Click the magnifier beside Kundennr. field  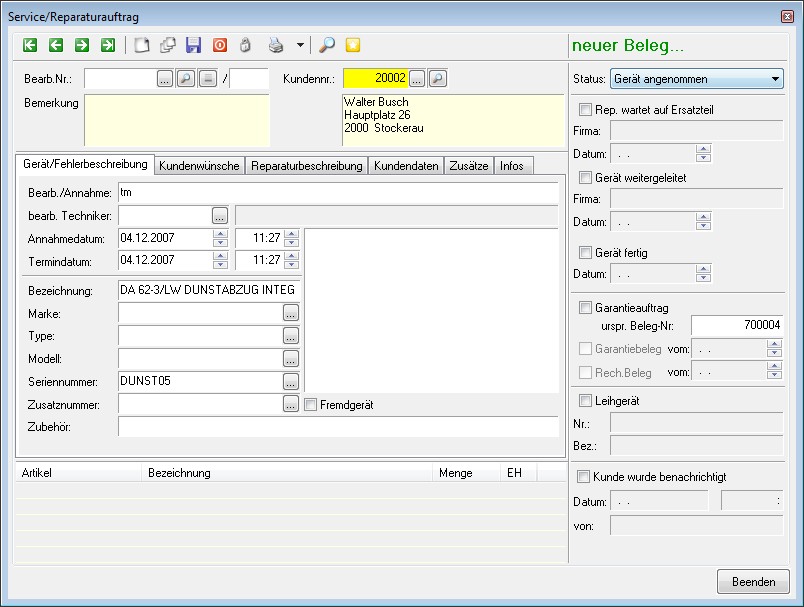click(x=437, y=79)
